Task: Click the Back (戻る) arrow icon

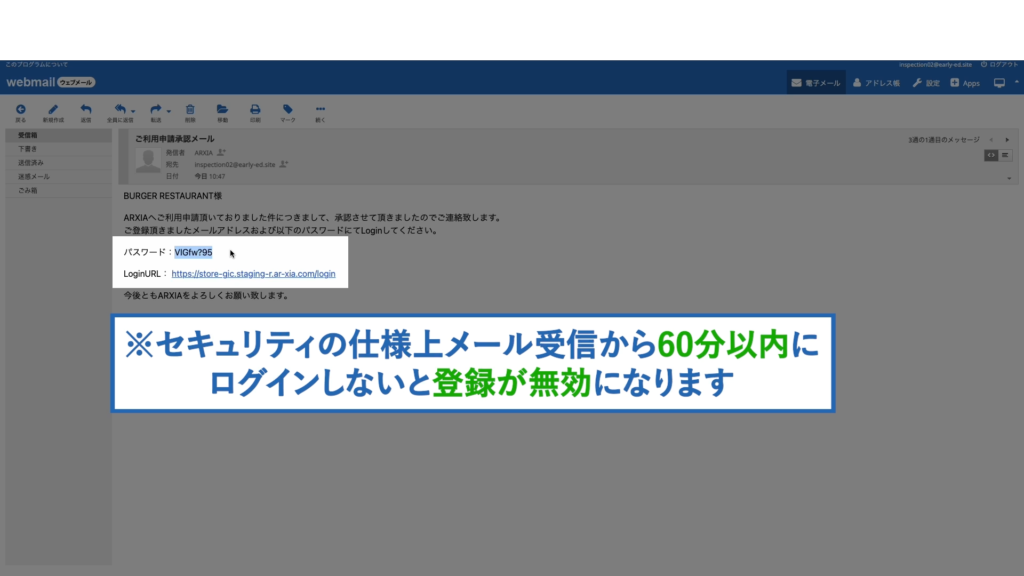Action: pos(21,110)
